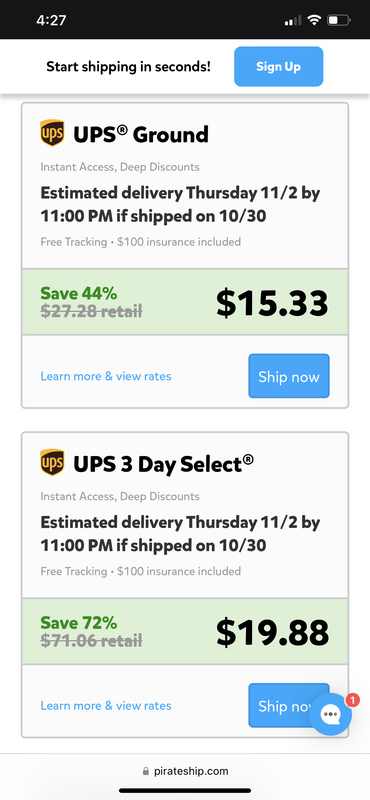
Task: Click Ship now for UPS Ground
Action: tap(289, 376)
